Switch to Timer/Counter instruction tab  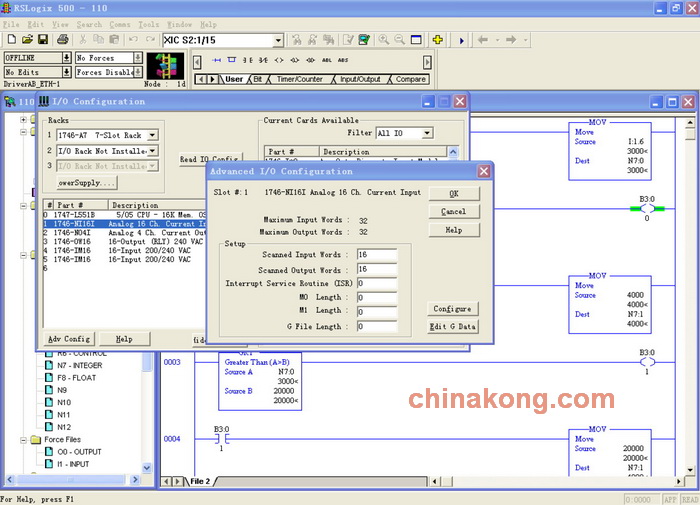(300, 79)
